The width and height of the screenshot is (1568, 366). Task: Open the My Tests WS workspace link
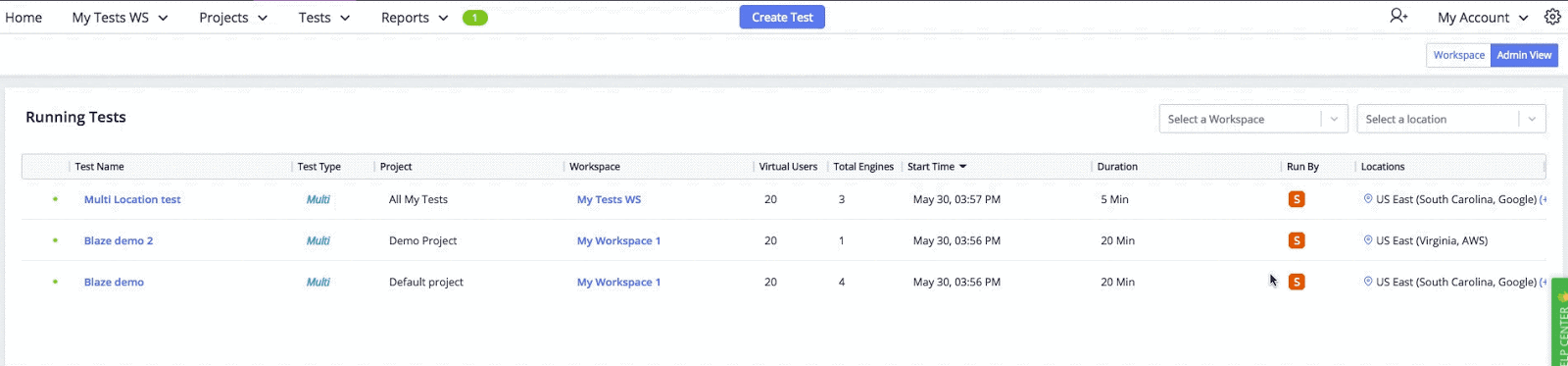pos(609,199)
